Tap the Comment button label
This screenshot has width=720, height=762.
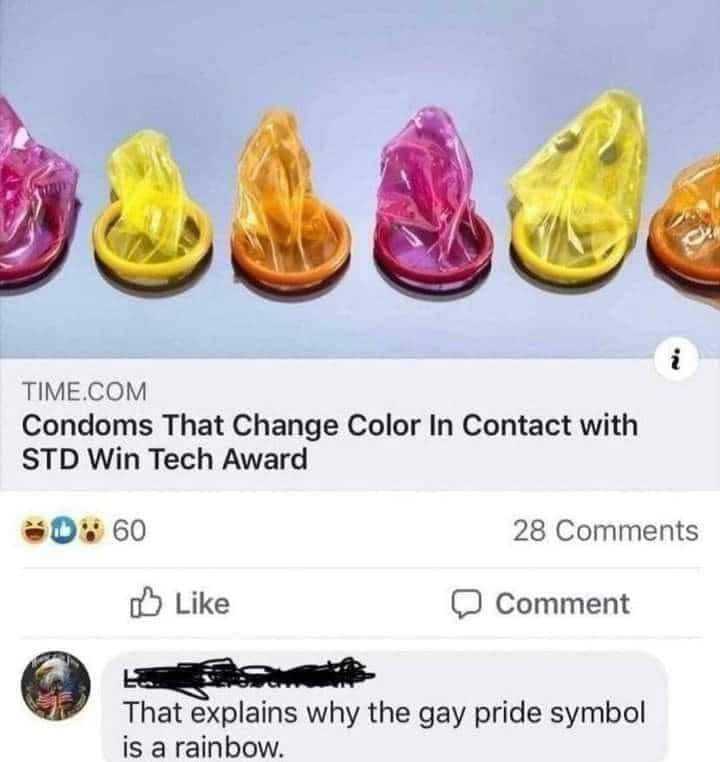pyautogui.click(x=563, y=604)
